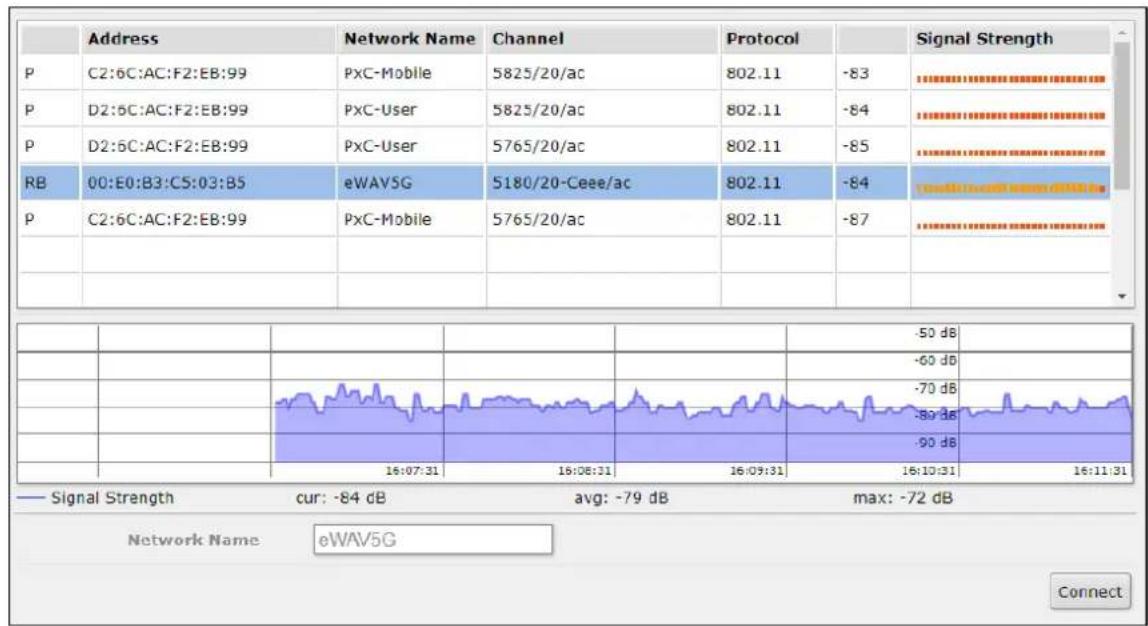Click 5825/20/ac channel in PxC-User row
Image resolution: width=1148 pixels, height=626 pixels.
[538, 110]
